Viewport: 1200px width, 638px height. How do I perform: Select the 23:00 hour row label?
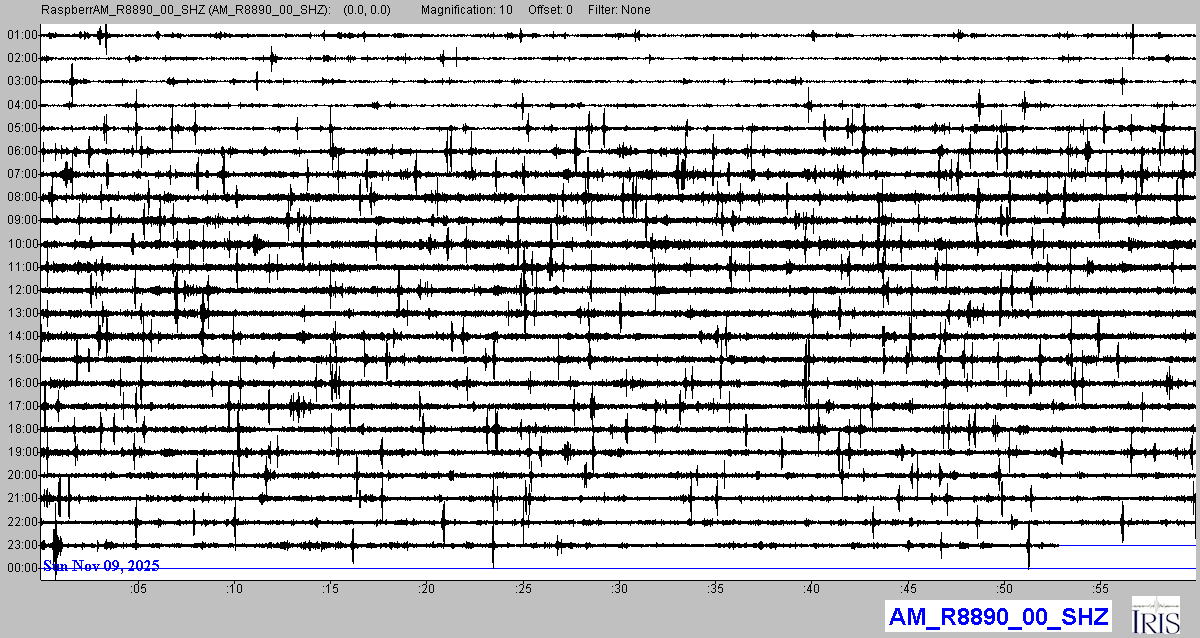tap(22, 545)
